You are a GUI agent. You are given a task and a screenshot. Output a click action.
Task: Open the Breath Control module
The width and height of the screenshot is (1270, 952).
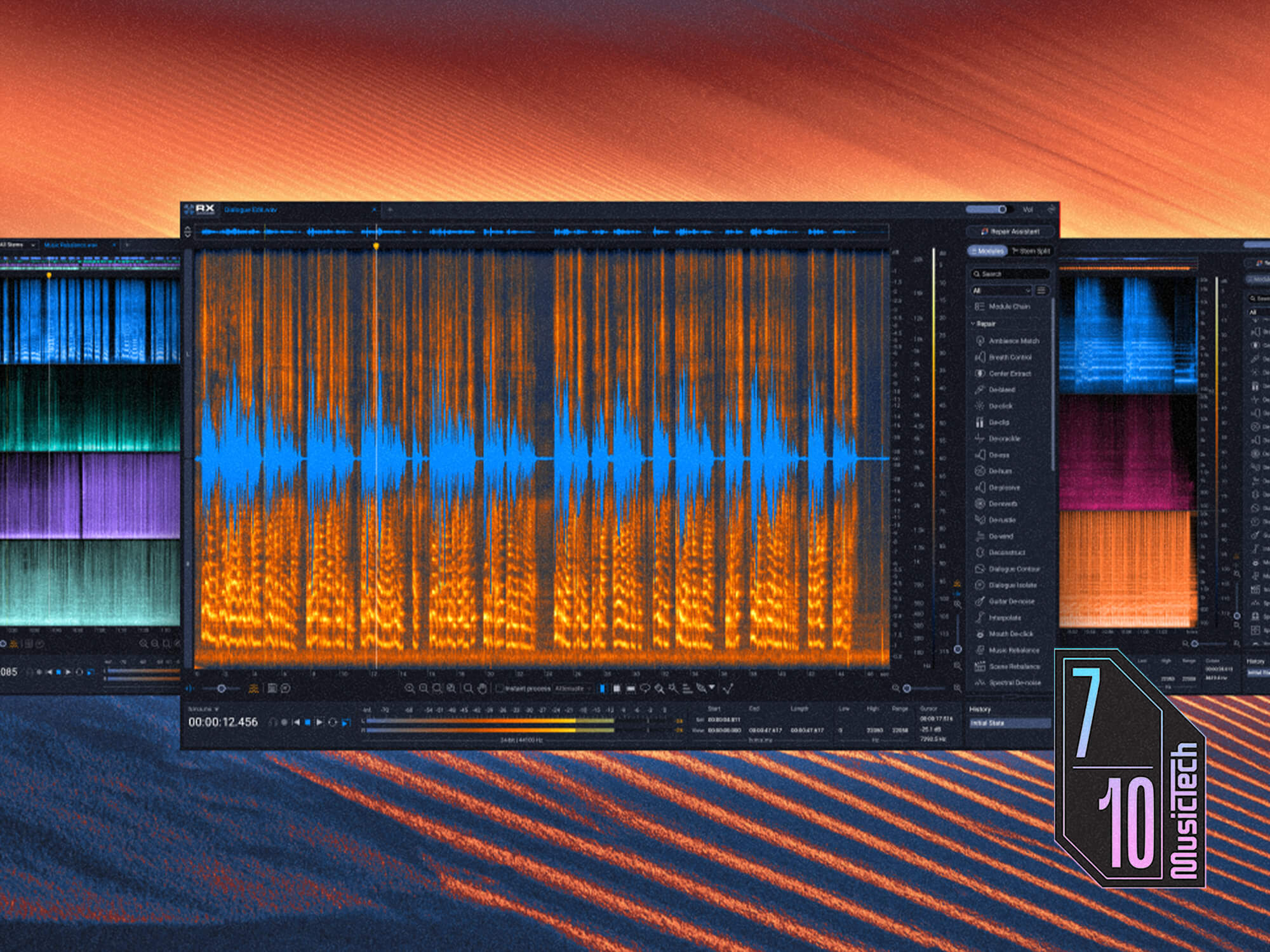click(x=1010, y=357)
